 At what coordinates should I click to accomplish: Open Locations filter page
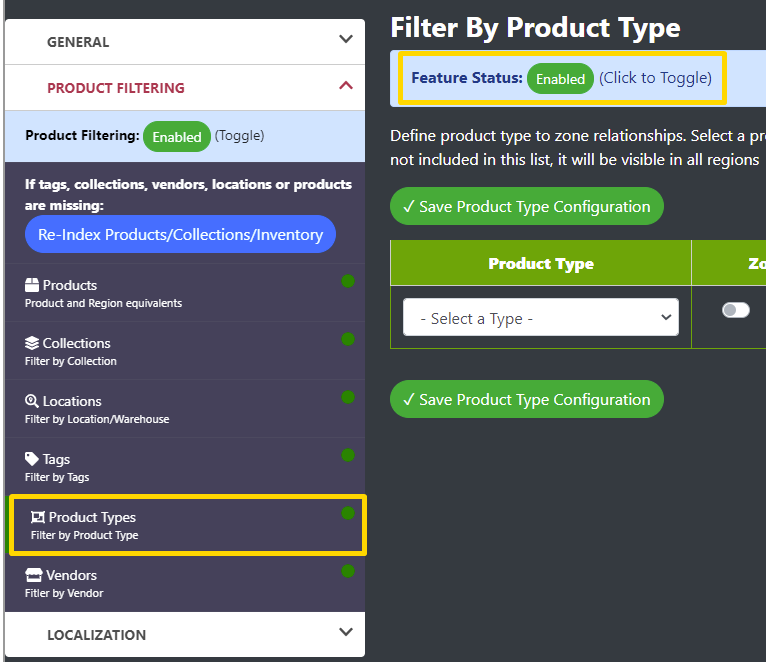point(185,409)
